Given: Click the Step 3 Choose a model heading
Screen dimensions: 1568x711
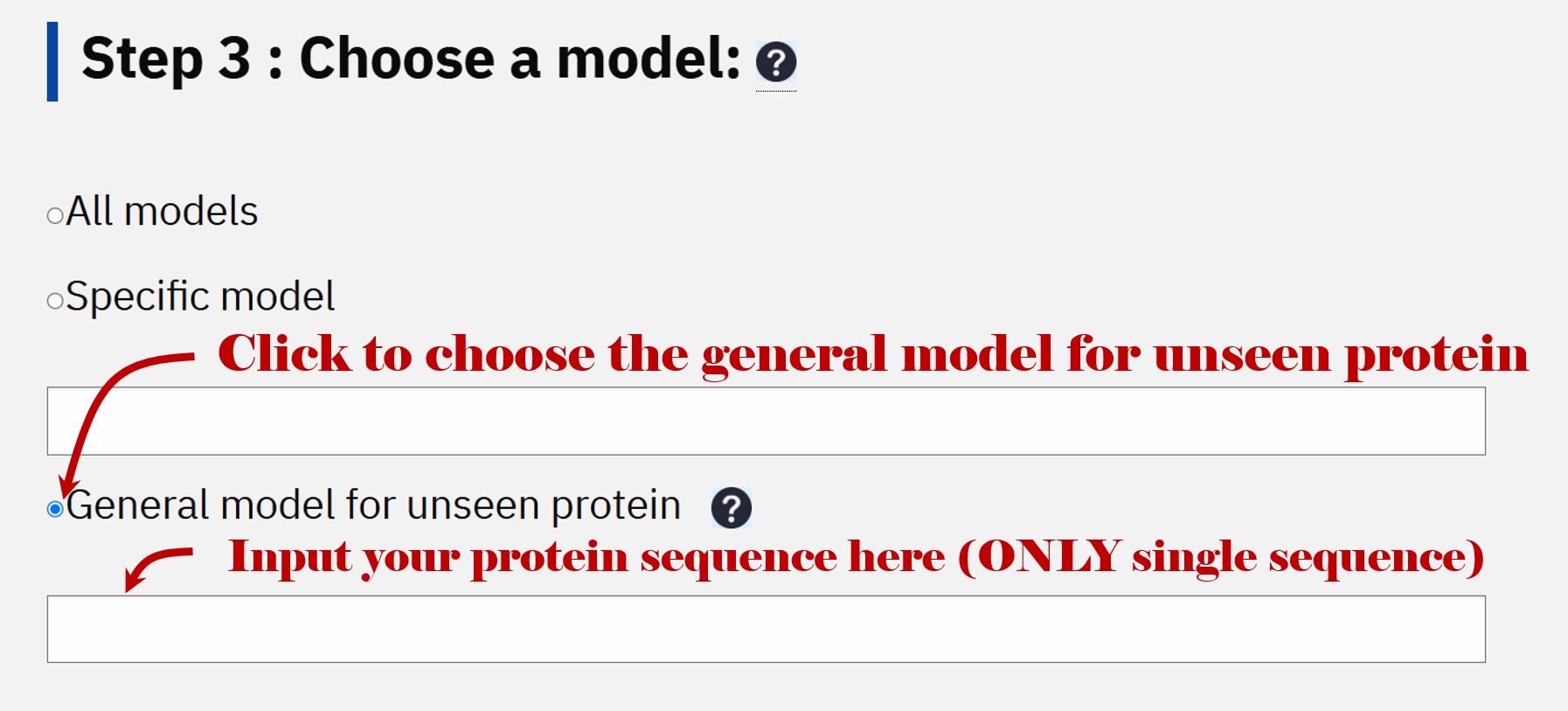Looking at the screenshot, I should click(x=411, y=59).
